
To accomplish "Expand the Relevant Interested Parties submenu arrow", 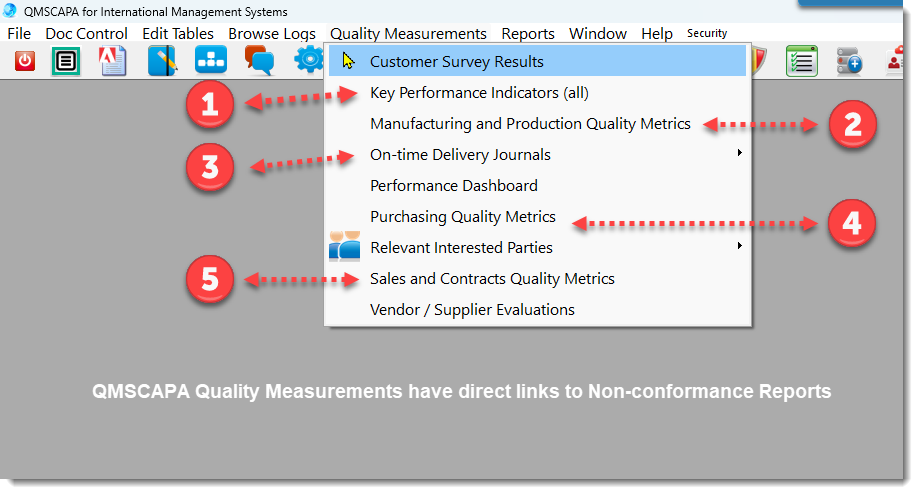I will [739, 246].
